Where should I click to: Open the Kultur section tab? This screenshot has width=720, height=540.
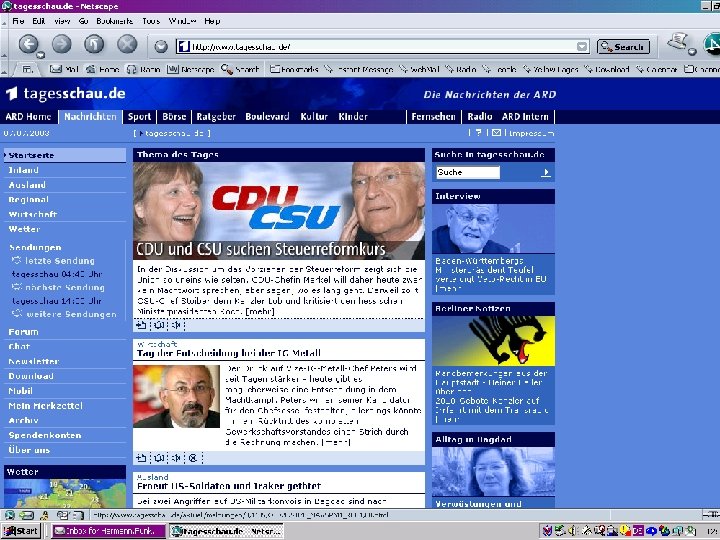point(314,117)
